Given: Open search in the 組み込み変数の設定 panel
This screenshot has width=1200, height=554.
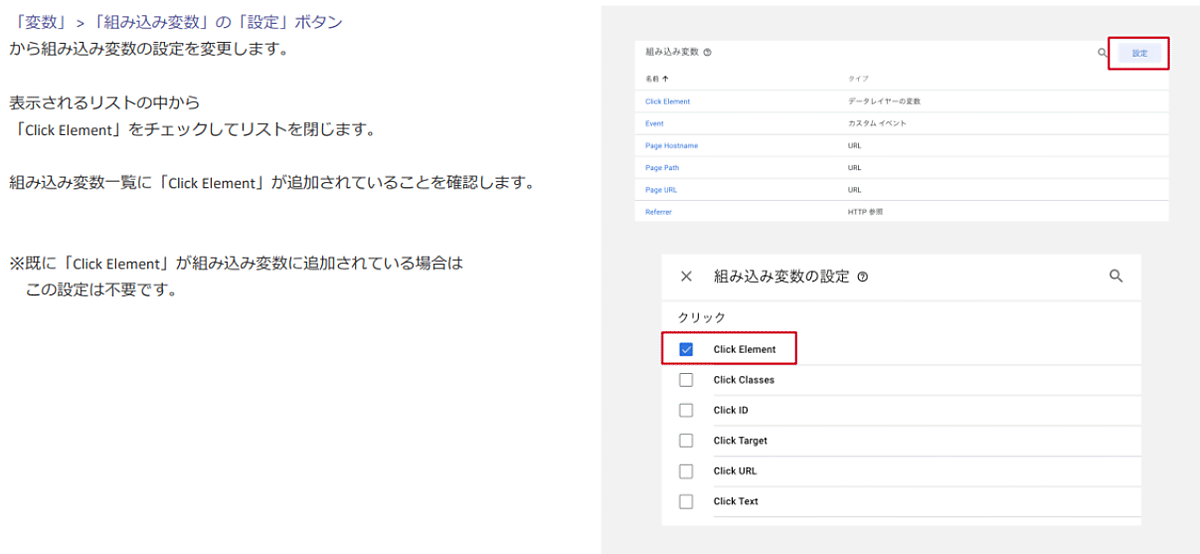Looking at the screenshot, I should pos(1116,277).
